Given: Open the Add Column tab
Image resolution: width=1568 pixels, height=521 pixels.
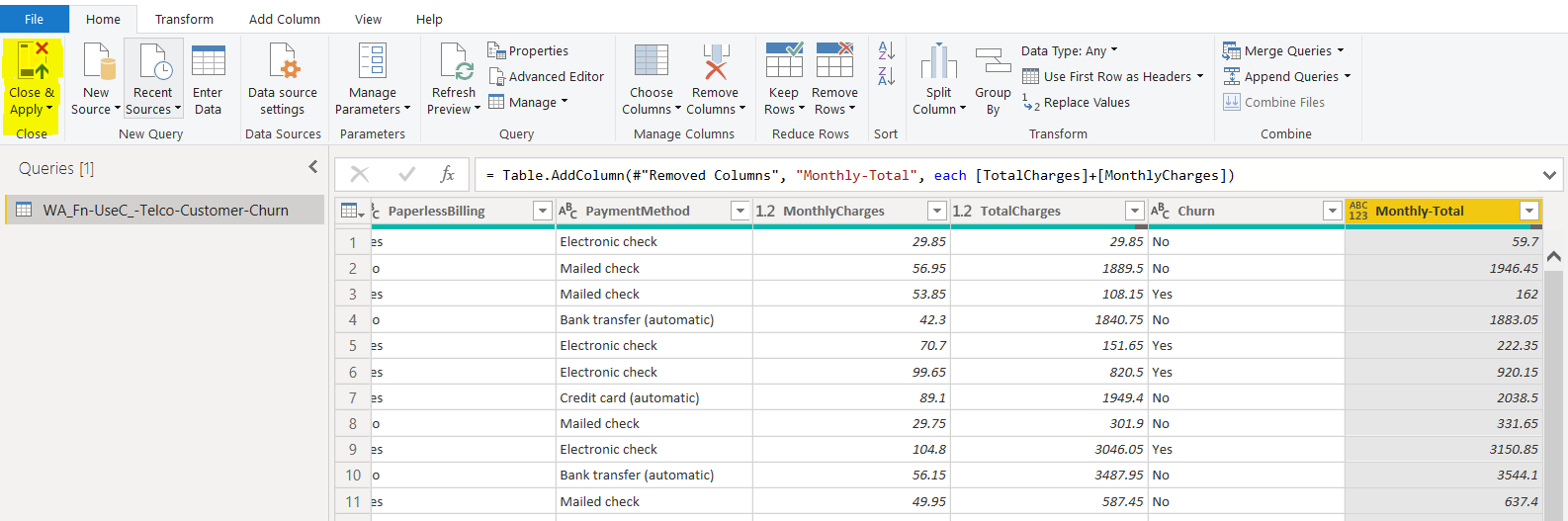Looking at the screenshot, I should pyautogui.click(x=284, y=19).
